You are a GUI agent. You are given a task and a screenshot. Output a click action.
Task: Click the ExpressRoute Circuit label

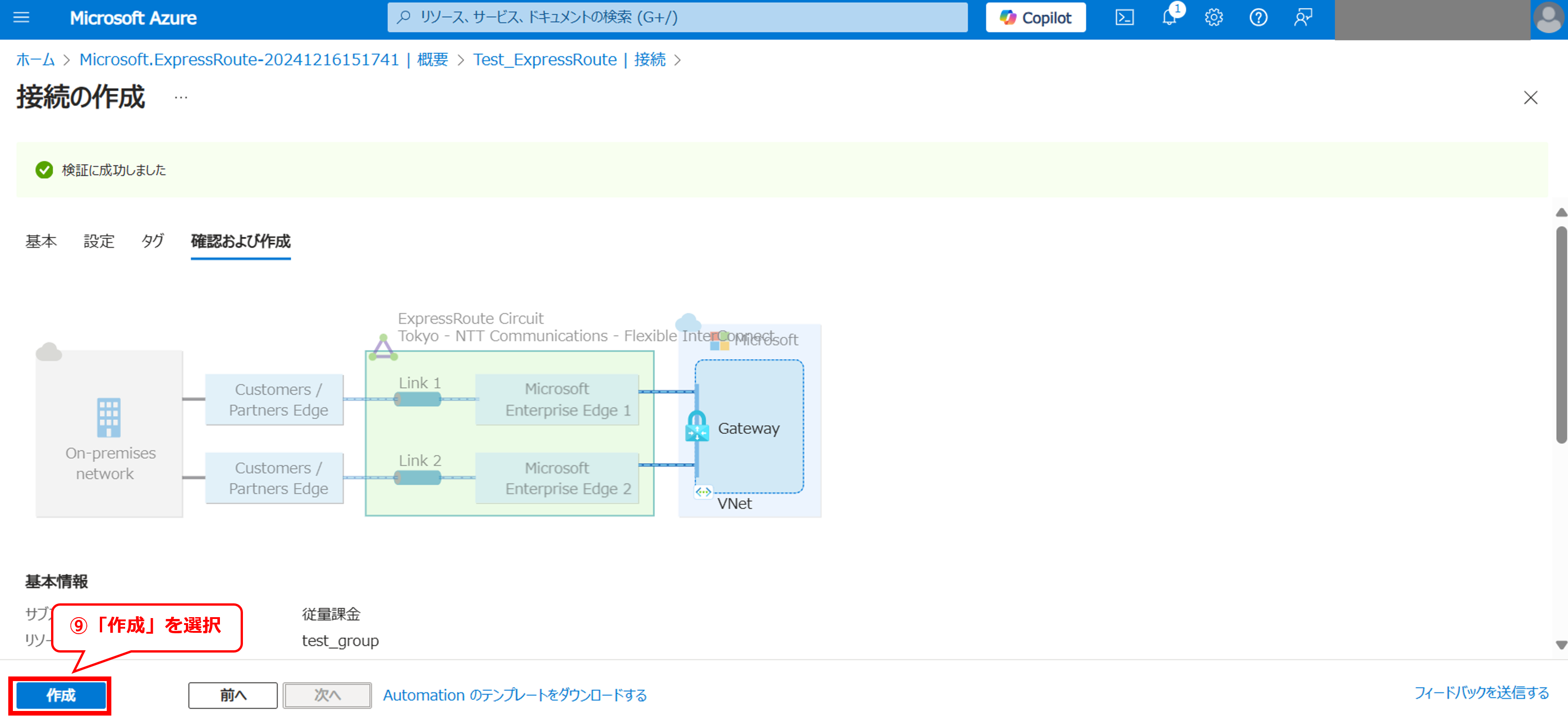point(471,318)
